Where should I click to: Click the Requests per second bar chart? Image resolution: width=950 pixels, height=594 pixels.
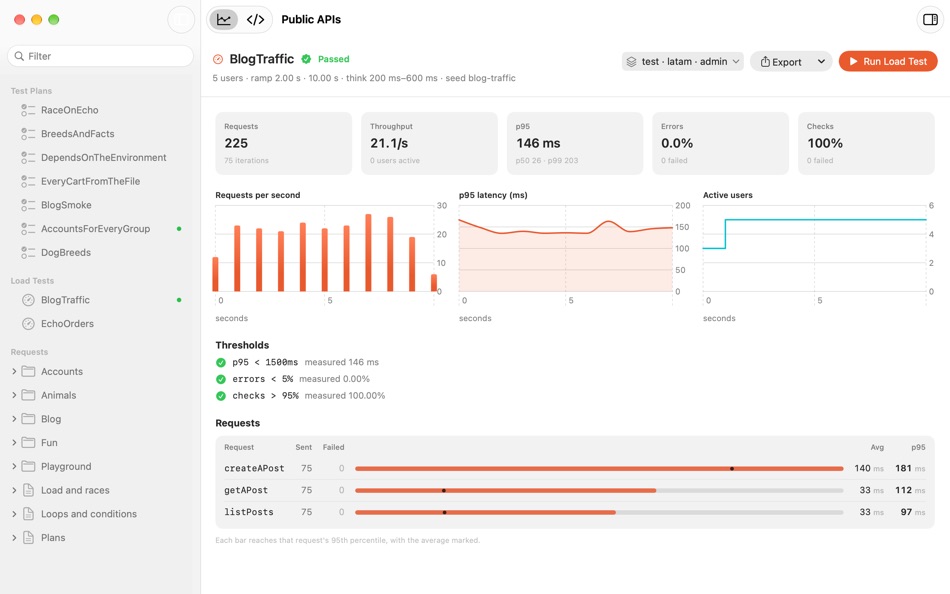[325, 249]
